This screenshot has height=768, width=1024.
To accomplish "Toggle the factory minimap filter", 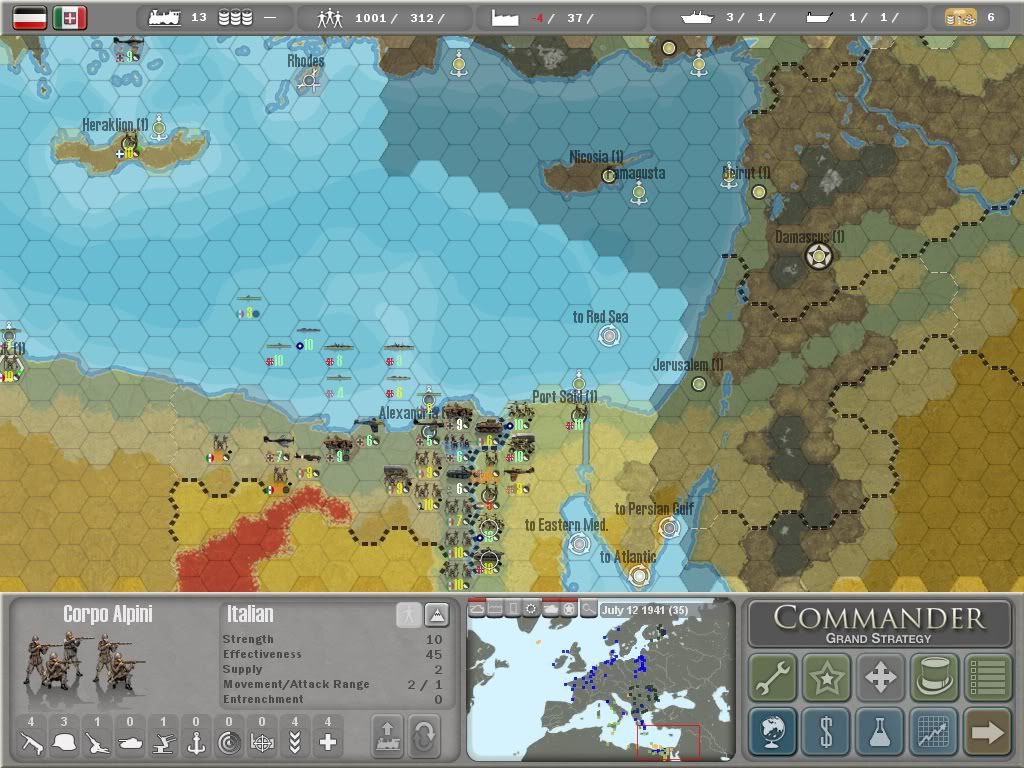I will (496, 609).
